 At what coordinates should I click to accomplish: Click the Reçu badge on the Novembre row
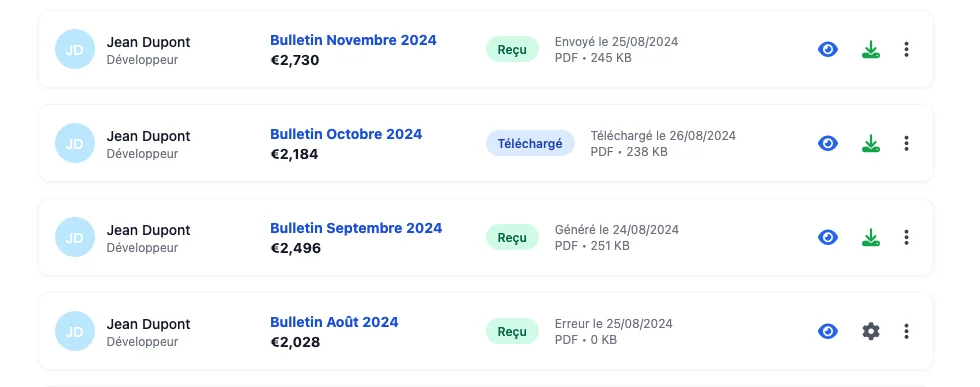click(512, 49)
